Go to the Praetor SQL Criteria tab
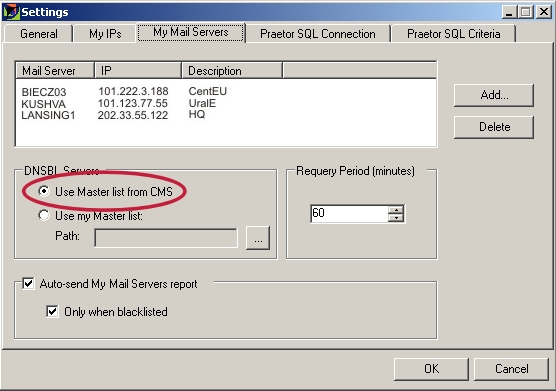Viewport: 556px width, 391px height. (x=453, y=34)
